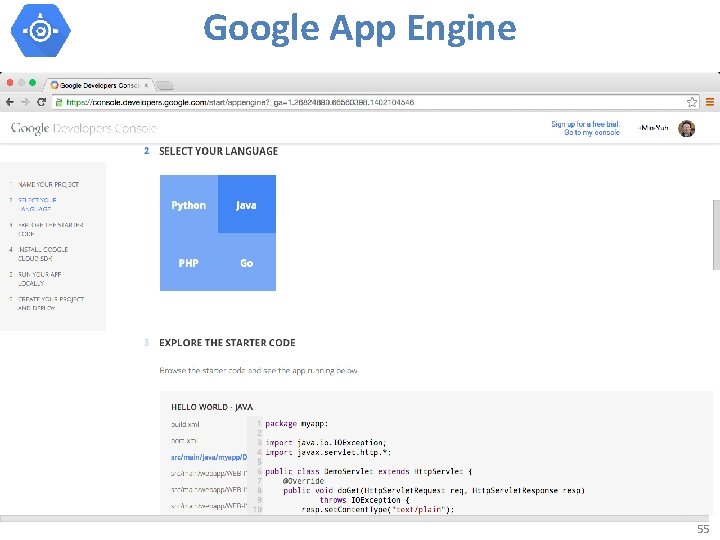Reload the page with the refresh icon
Screen dimensions: 720x540
pos(41,102)
